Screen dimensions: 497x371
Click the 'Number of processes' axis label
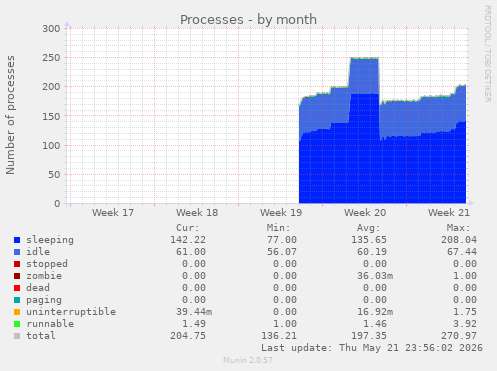[x=10, y=115]
